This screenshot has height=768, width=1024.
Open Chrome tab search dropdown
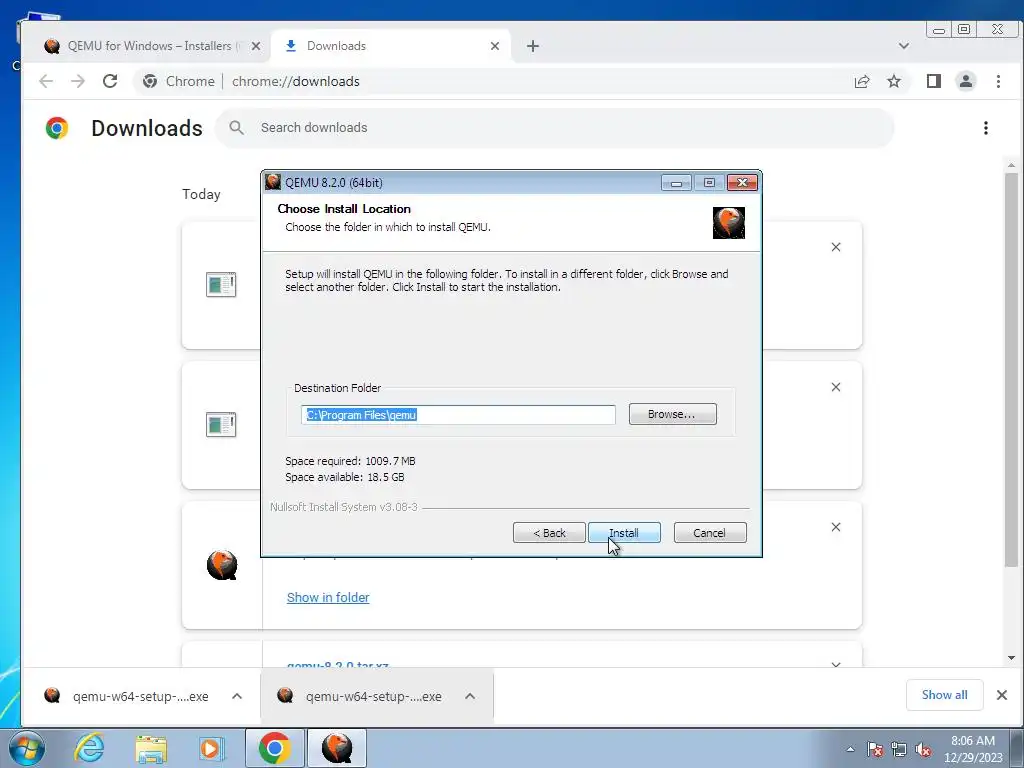click(x=904, y=46)
